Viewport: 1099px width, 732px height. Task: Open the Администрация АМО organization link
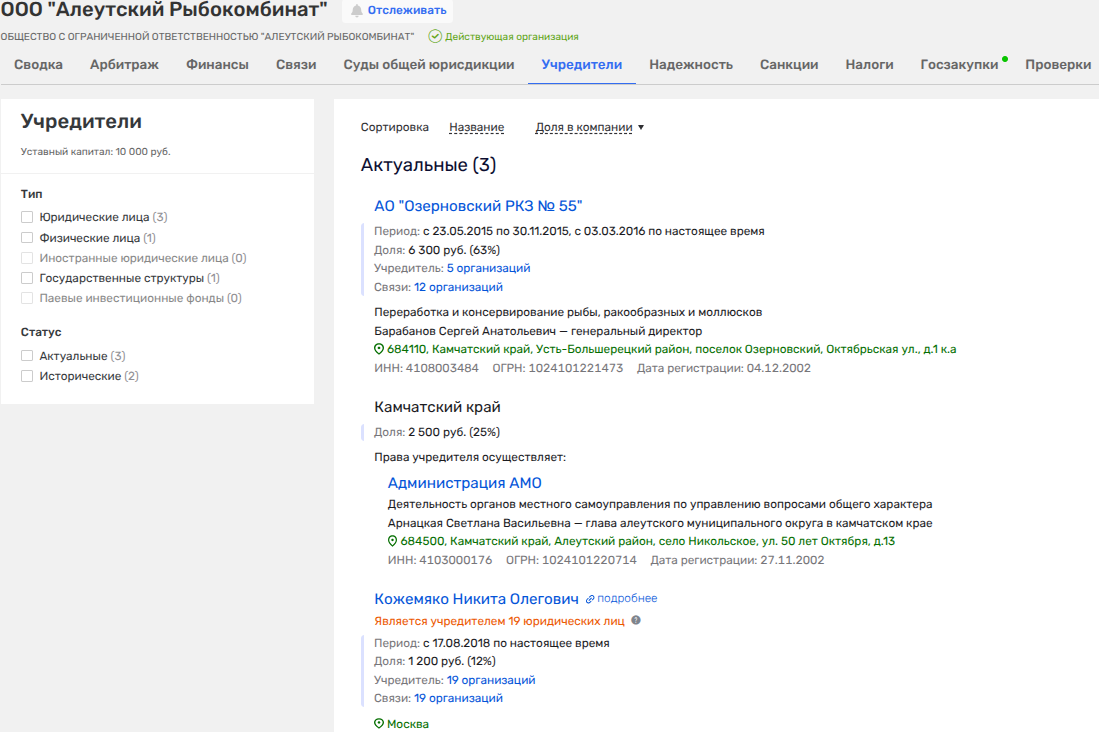pyautogui.click(x=464, y=483)
